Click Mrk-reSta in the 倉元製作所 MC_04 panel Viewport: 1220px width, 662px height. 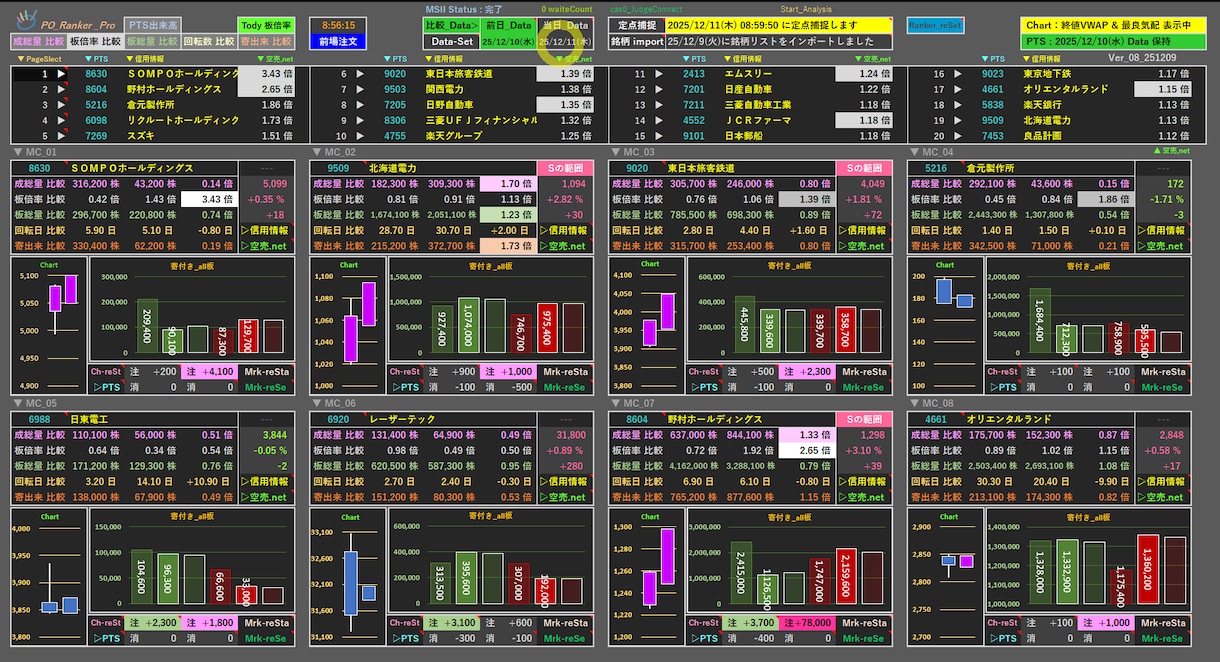(x=1162, y=371)
